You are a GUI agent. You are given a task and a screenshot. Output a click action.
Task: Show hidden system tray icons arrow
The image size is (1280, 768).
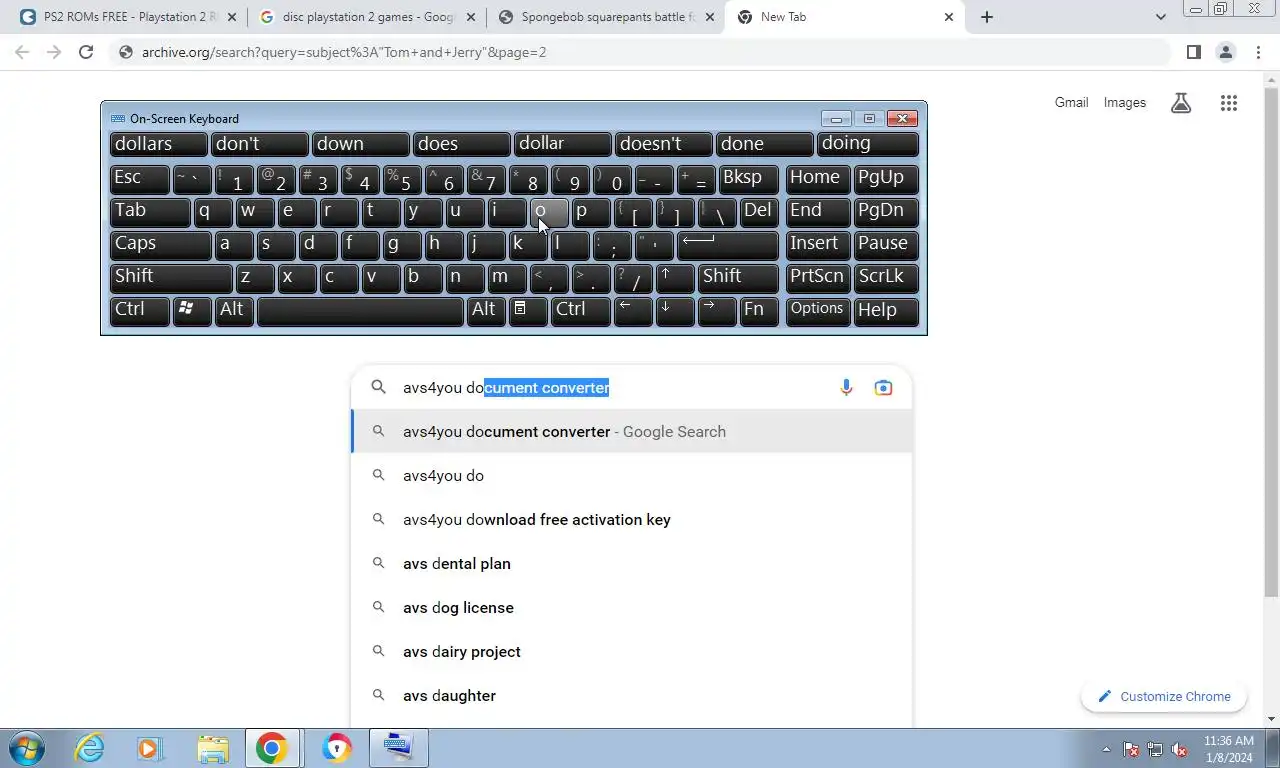coord(1106,749)
